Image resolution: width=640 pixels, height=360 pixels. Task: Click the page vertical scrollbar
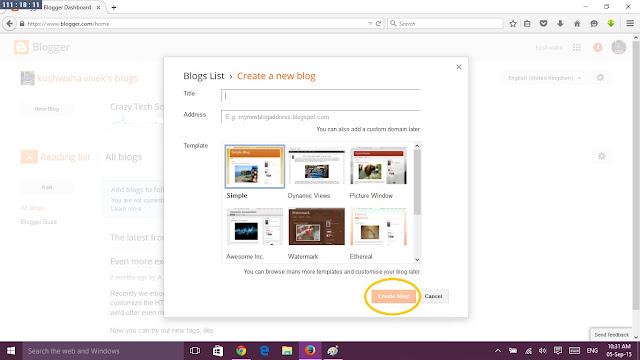(636, 176)
